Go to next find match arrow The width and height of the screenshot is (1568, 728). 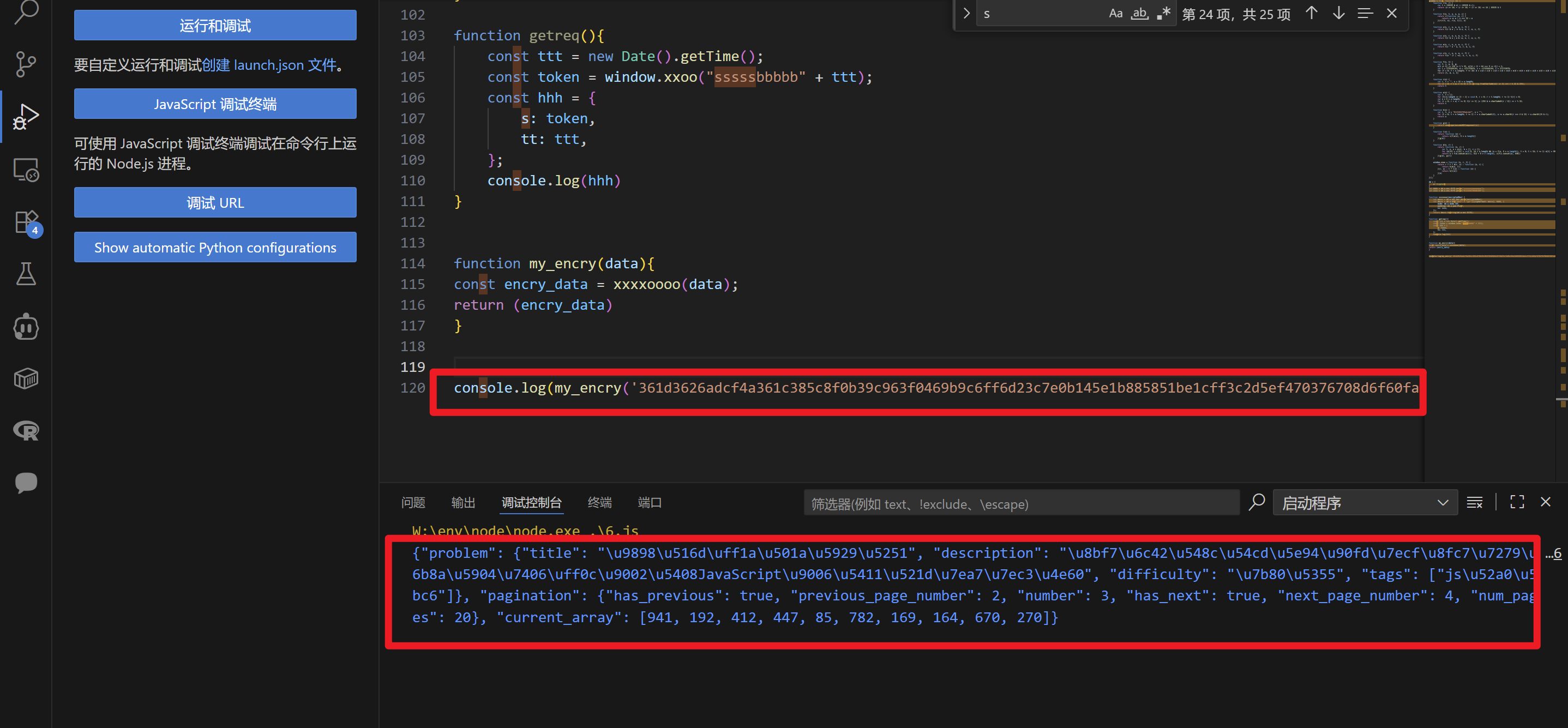coord(1338,14)
